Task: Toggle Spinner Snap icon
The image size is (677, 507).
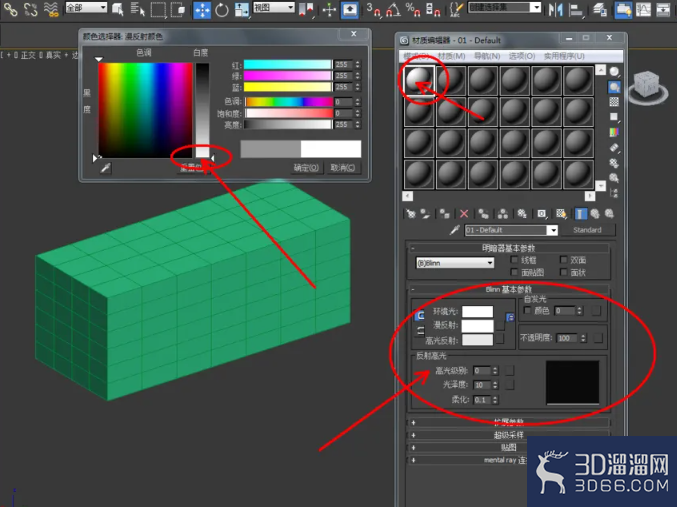Action: pyautogui.click(x=433, y=10)
